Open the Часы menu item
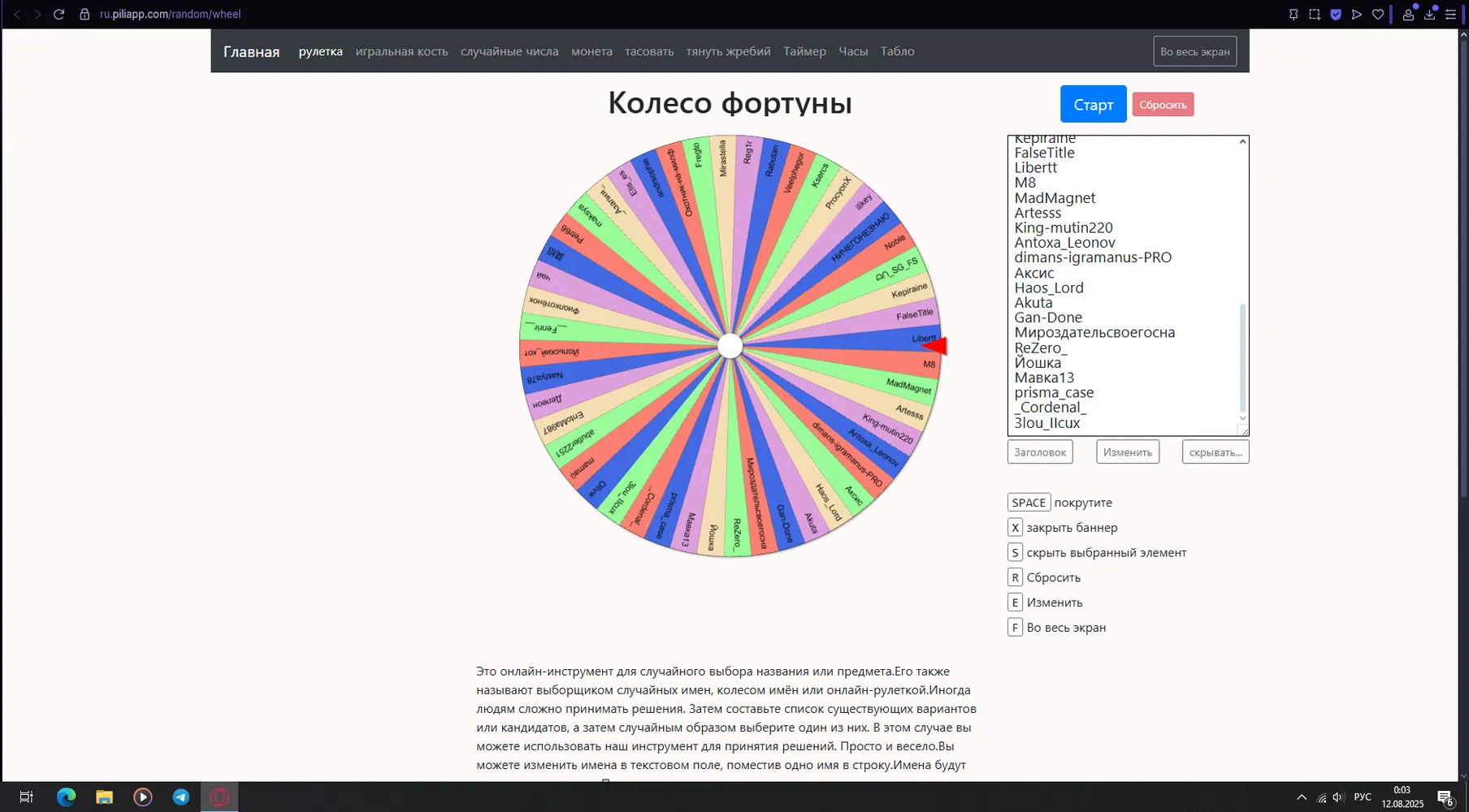Image resolution: width=1469 pixels, height=812 pixels. (853, 51)
